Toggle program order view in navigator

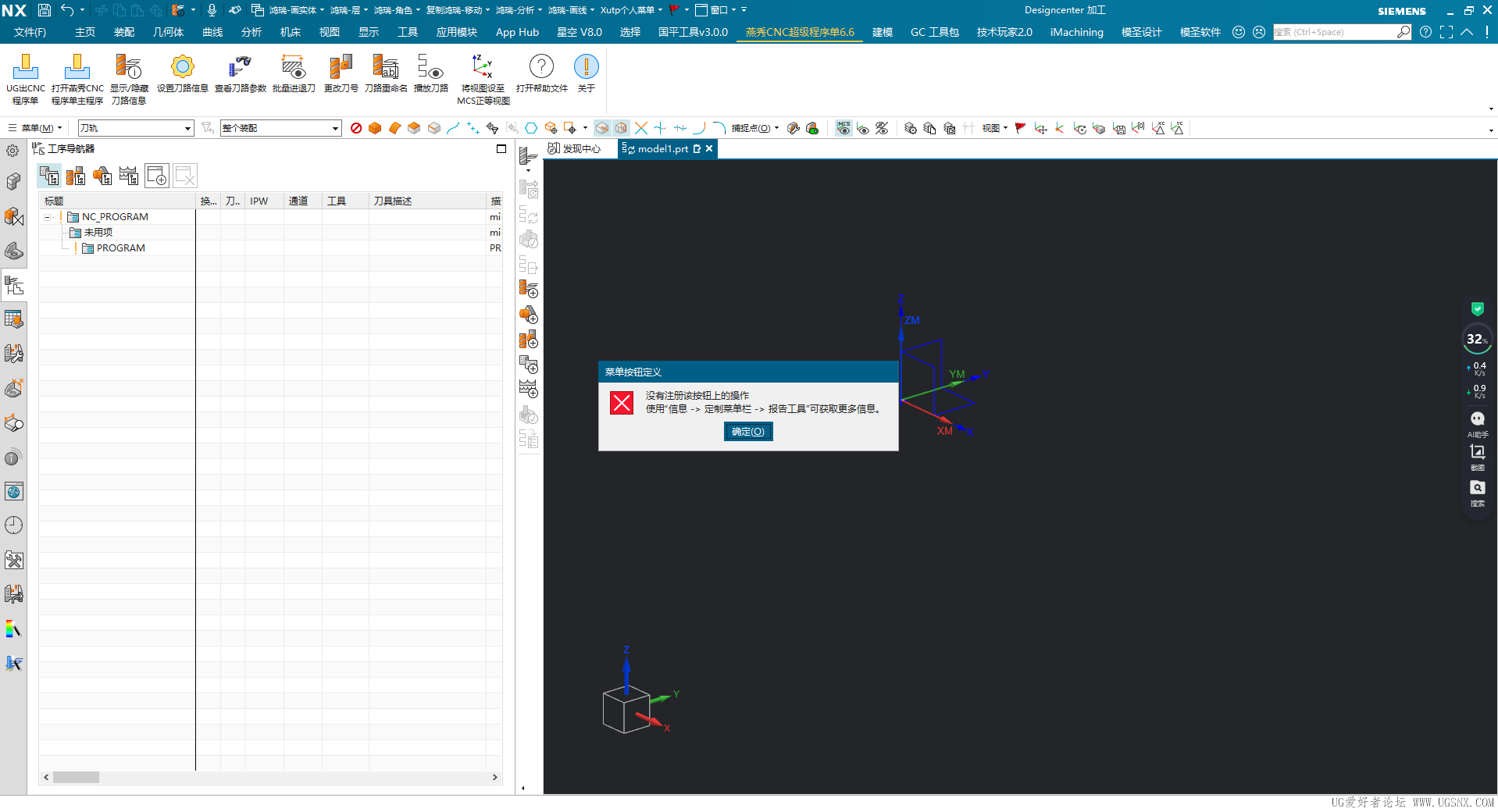[x=49, y=176]
